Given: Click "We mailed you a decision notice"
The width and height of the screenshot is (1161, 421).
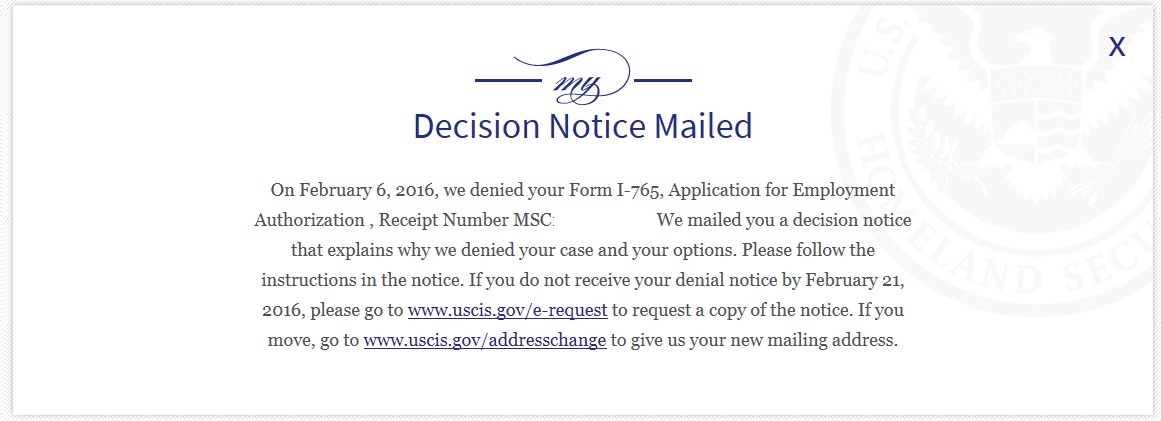Looking at the screenshot, I should point(784,220).
